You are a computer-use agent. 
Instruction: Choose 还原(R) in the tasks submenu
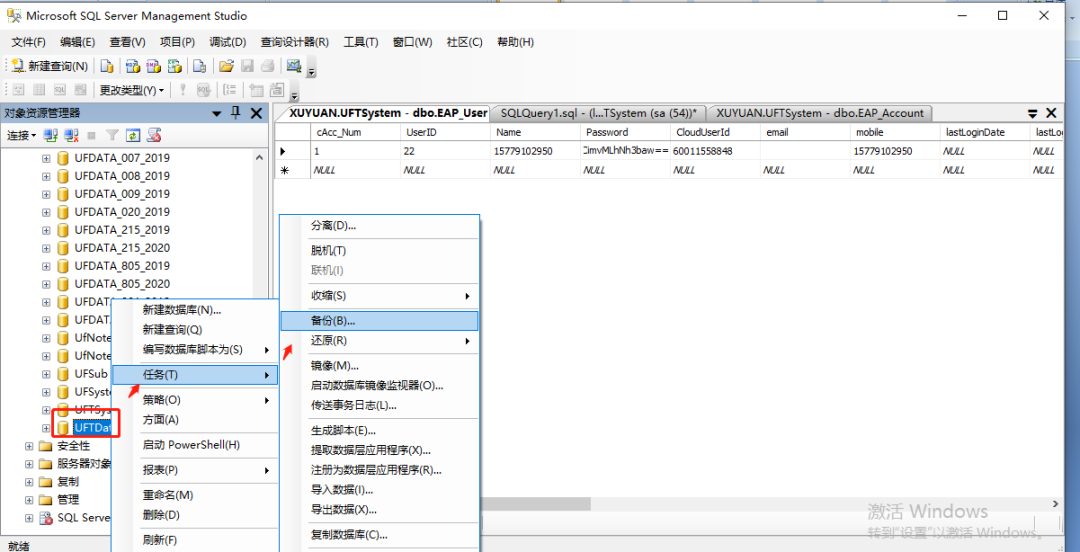(379, 340)
